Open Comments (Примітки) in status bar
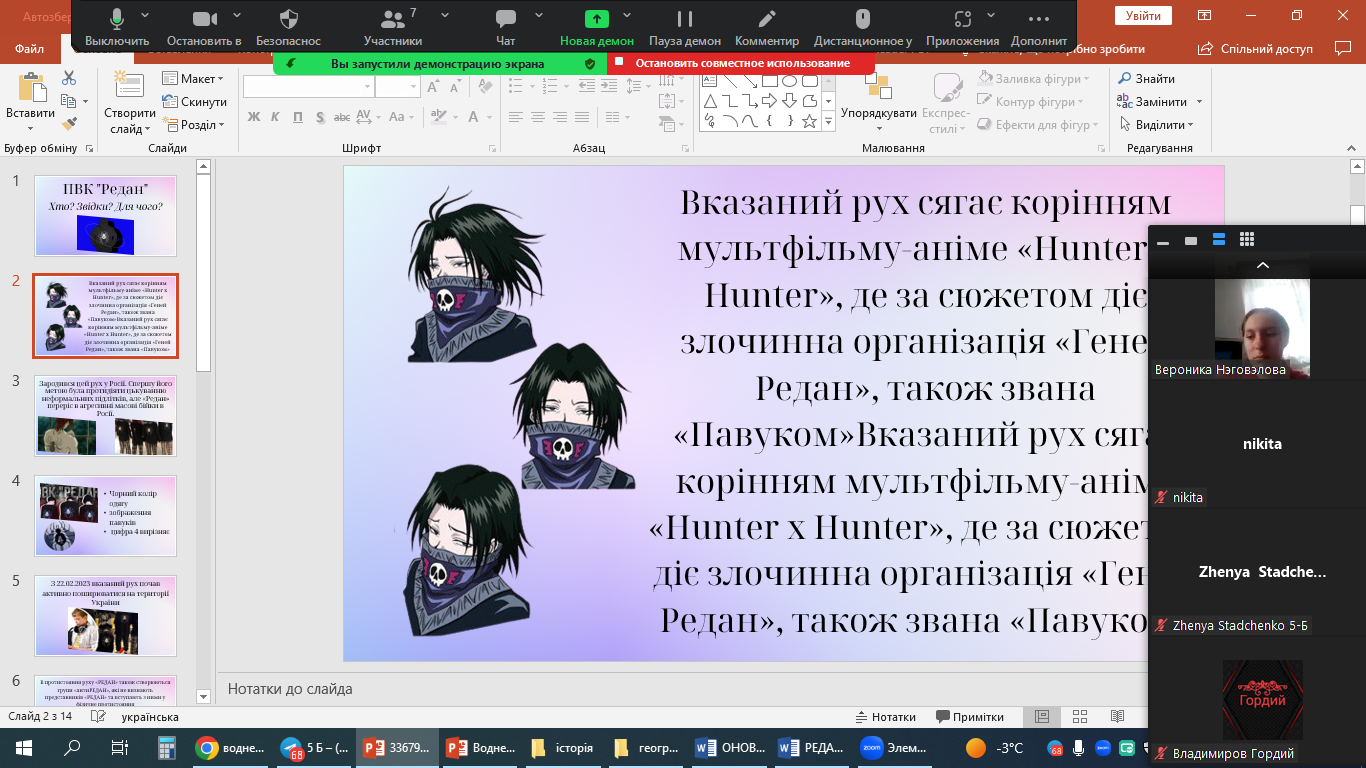 [x=970, y=717]
